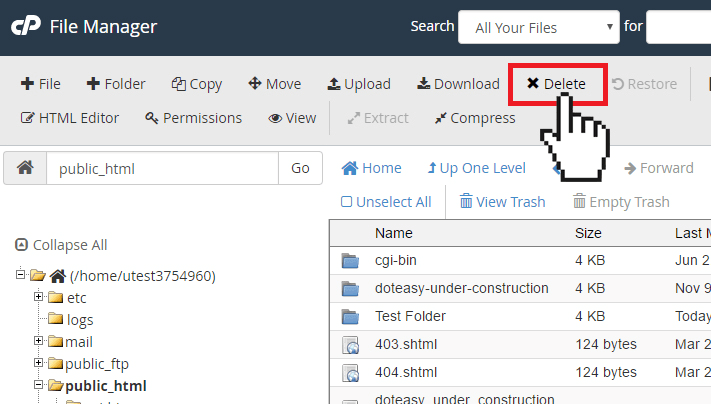Open the Upload tool

pyautogui.click(x=359, y=84)
